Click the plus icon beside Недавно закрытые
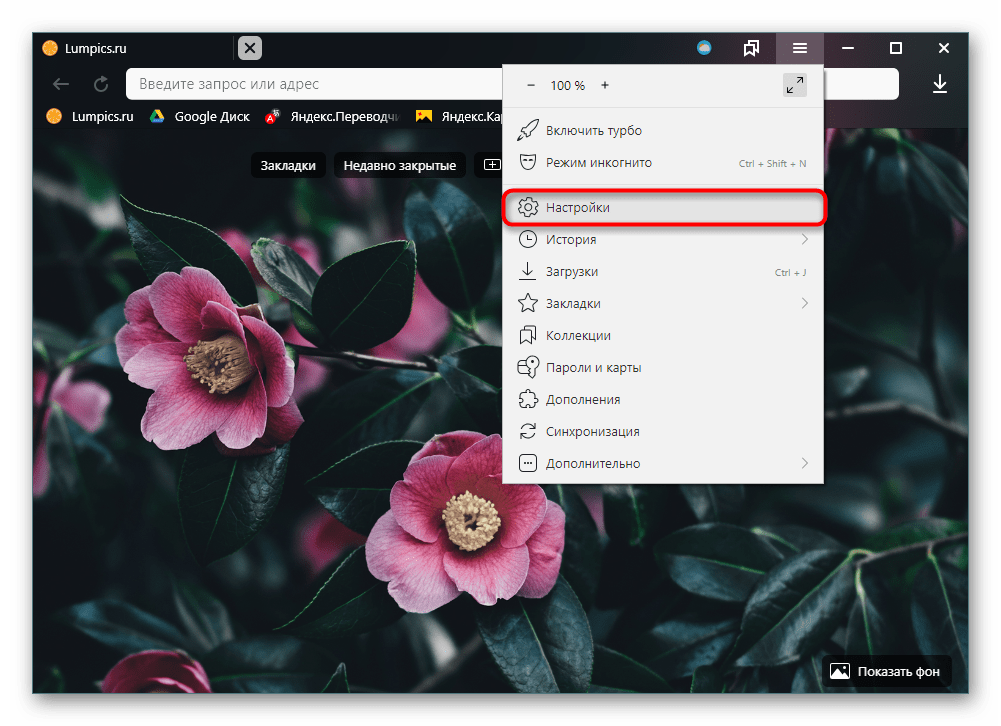Image resolution: width=1001 pixels, height=726 pixels. (x=492, y=165)
